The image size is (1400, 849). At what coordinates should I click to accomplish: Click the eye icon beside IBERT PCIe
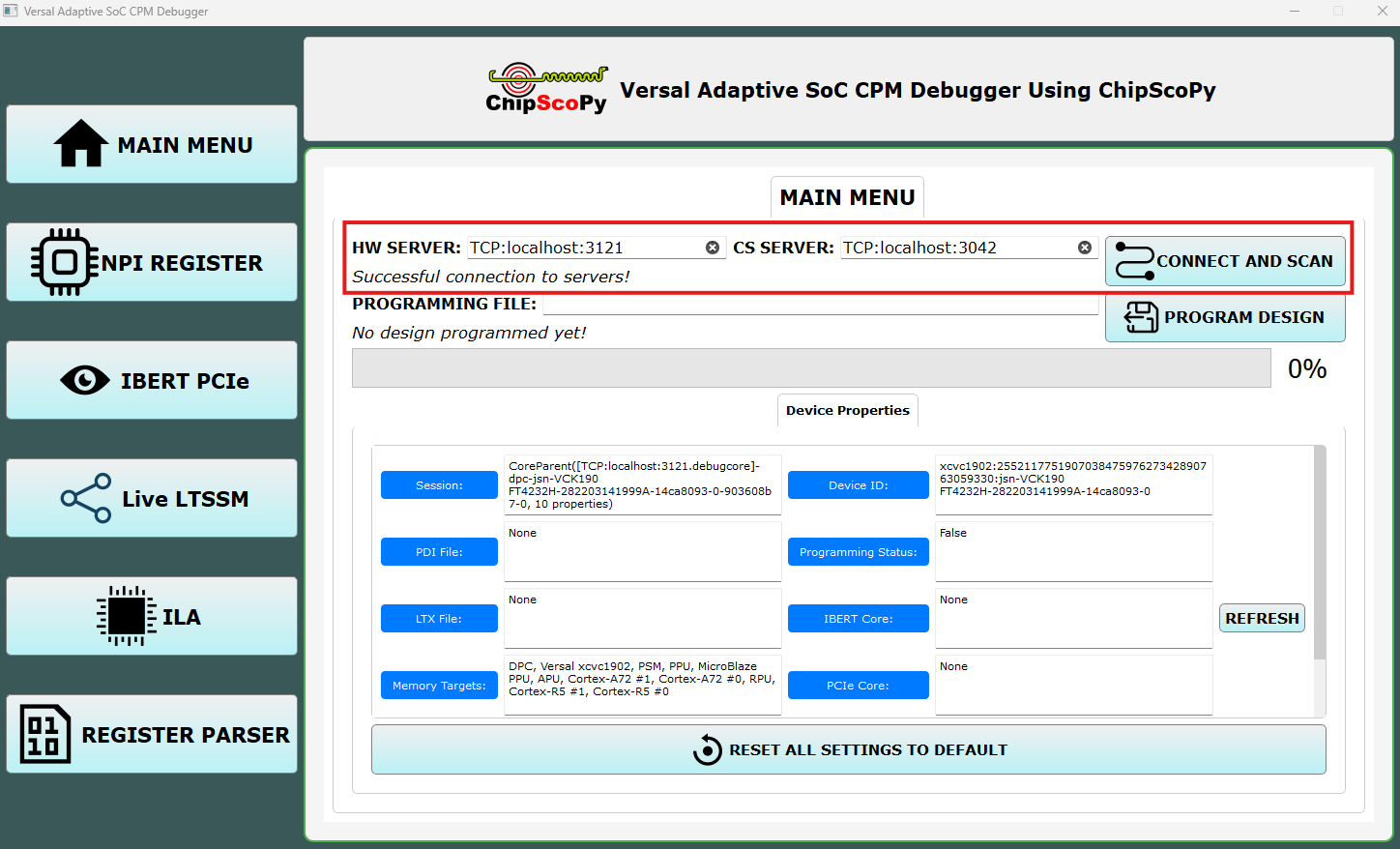[x=85, y=380]
